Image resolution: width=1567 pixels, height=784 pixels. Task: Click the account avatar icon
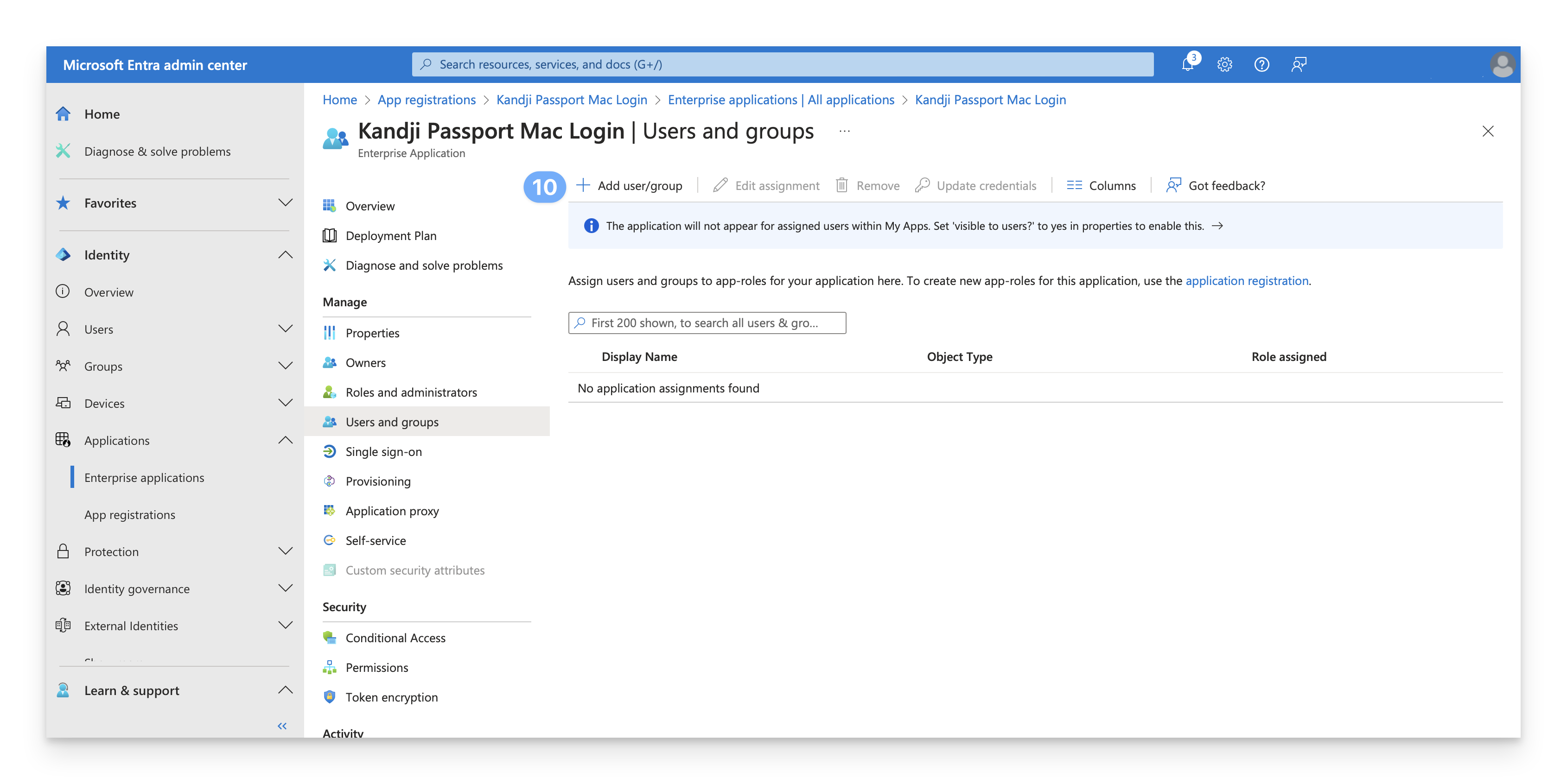(x=1502, y=64)
